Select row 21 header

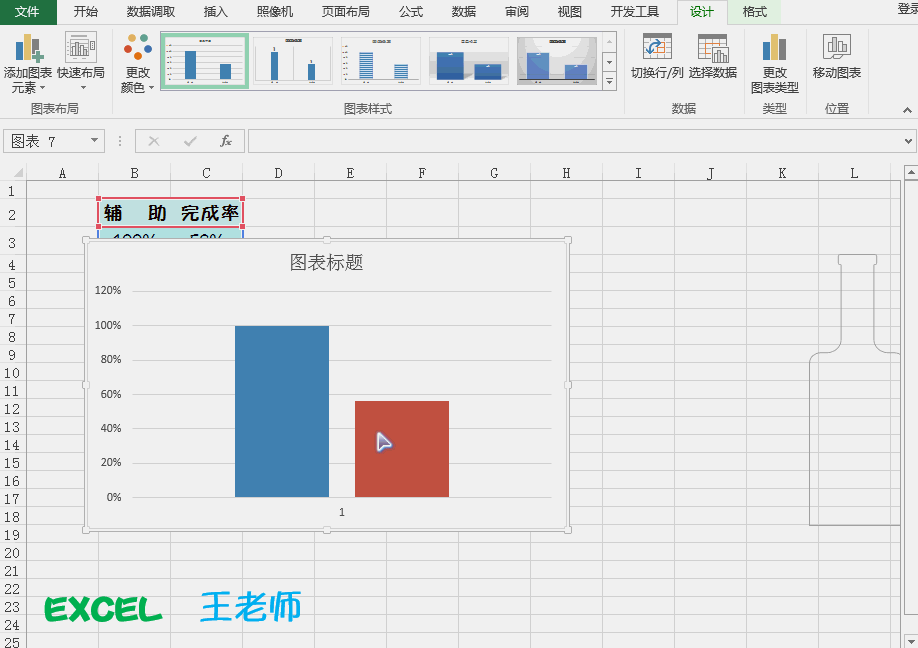12,571
